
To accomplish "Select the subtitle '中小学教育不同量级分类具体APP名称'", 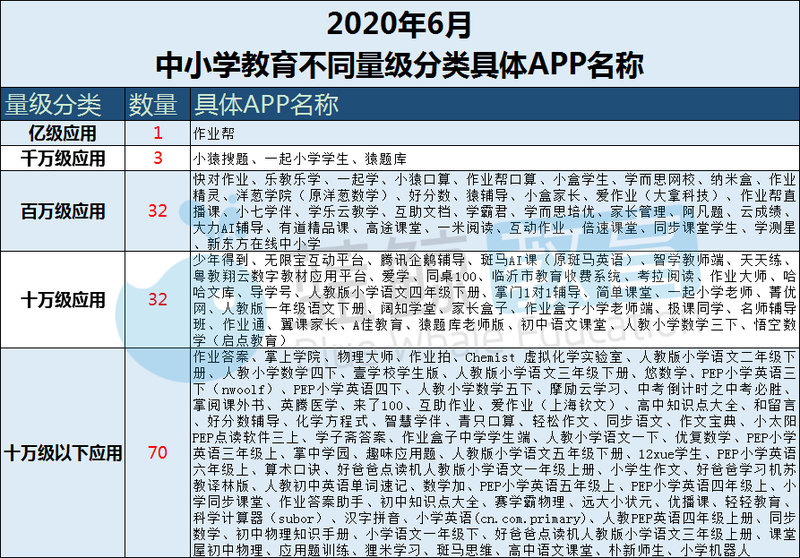I will tap(399, 65).
